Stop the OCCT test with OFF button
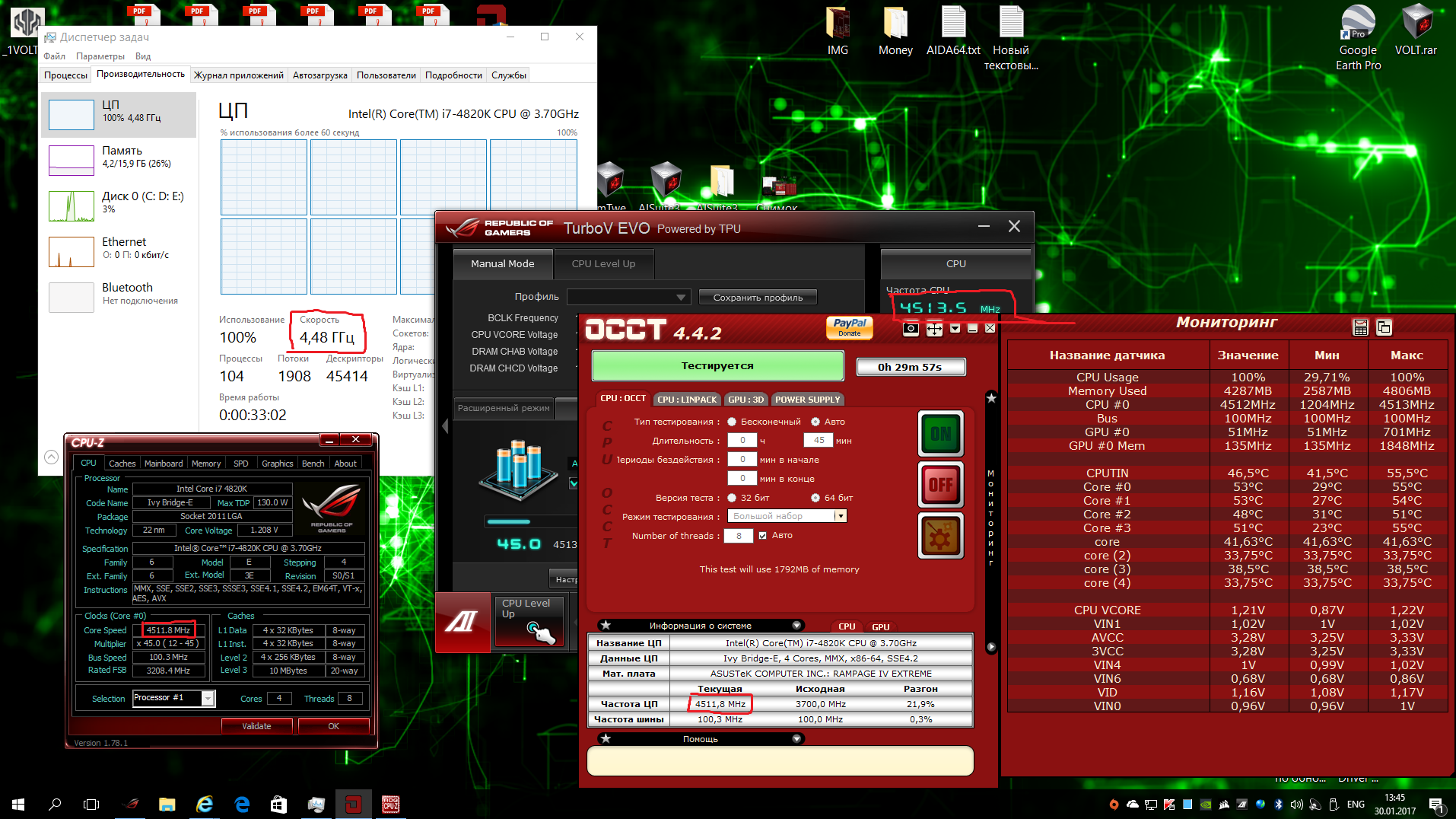Screen dimensions: 1456x819 [x=941, y=485]
